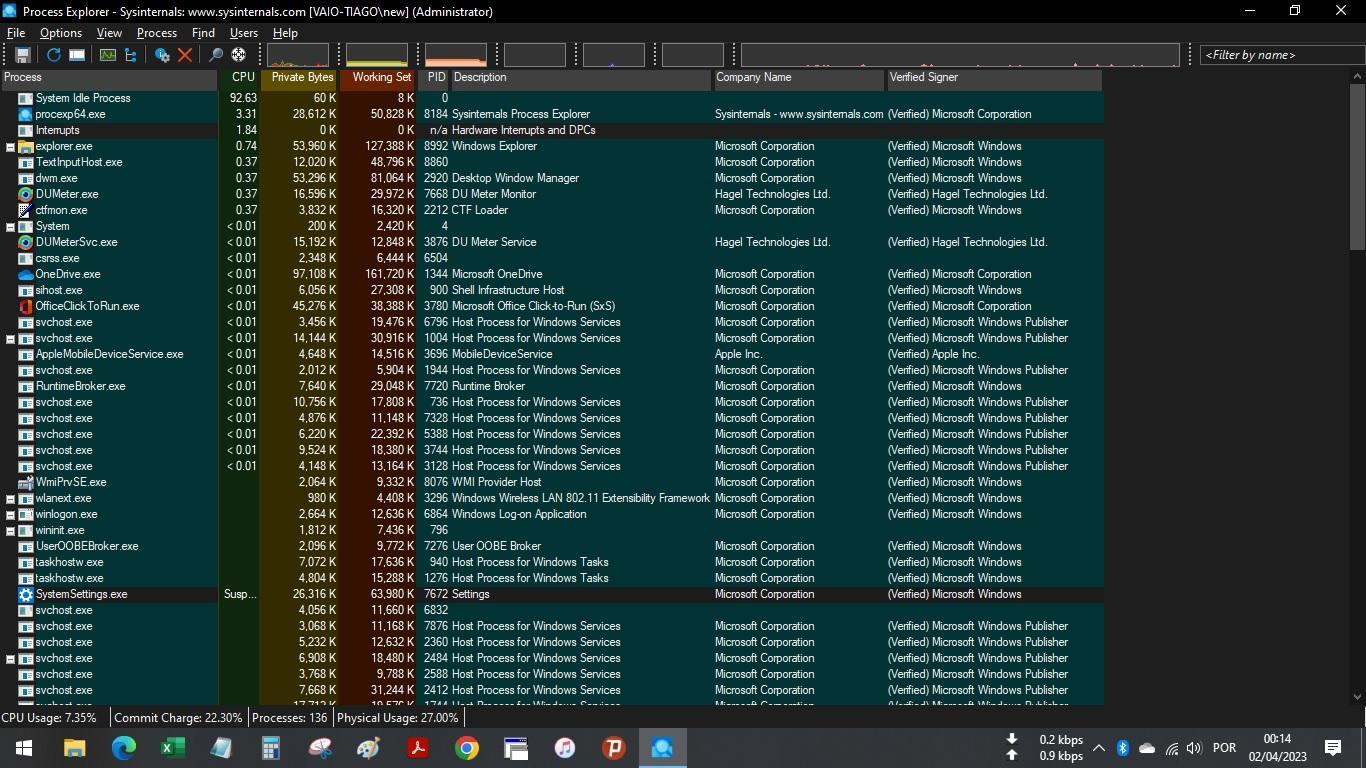1366x768 pixels.
Task: Sort by Private Bytes column header
Action: point(300,78)
